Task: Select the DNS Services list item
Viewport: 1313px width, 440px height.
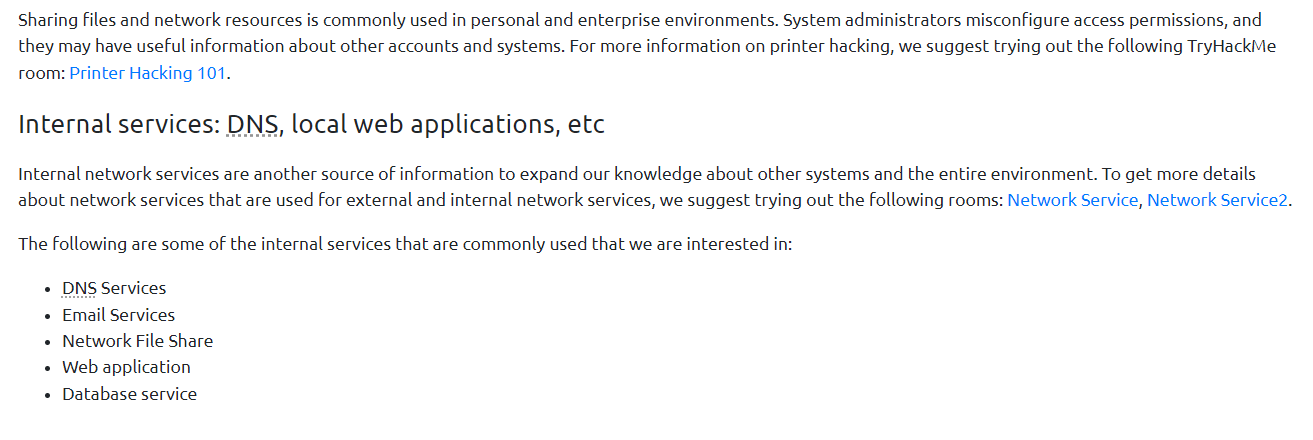Action: (114, 288)
